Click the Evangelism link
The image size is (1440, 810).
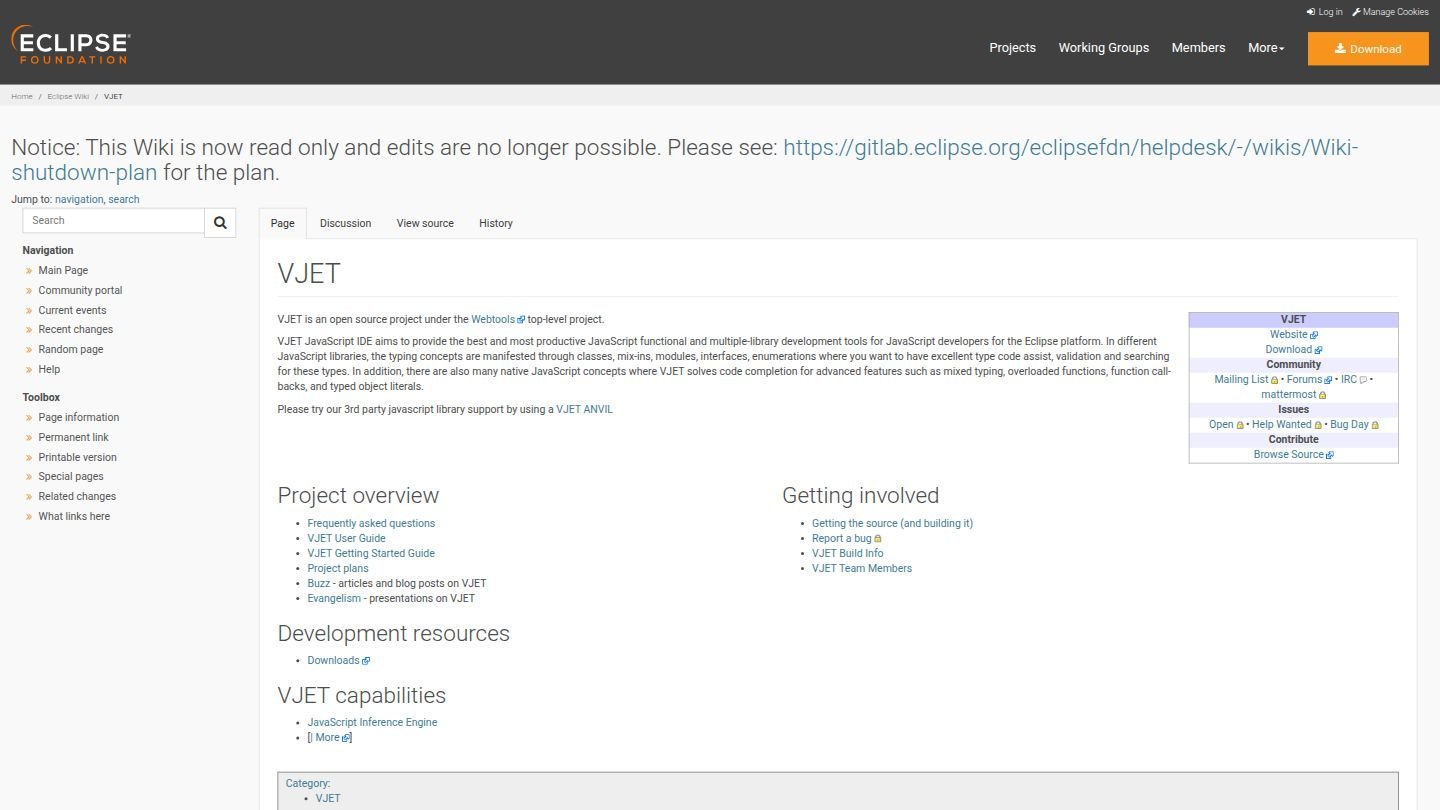pyautogui.click(x=334, y=598)
